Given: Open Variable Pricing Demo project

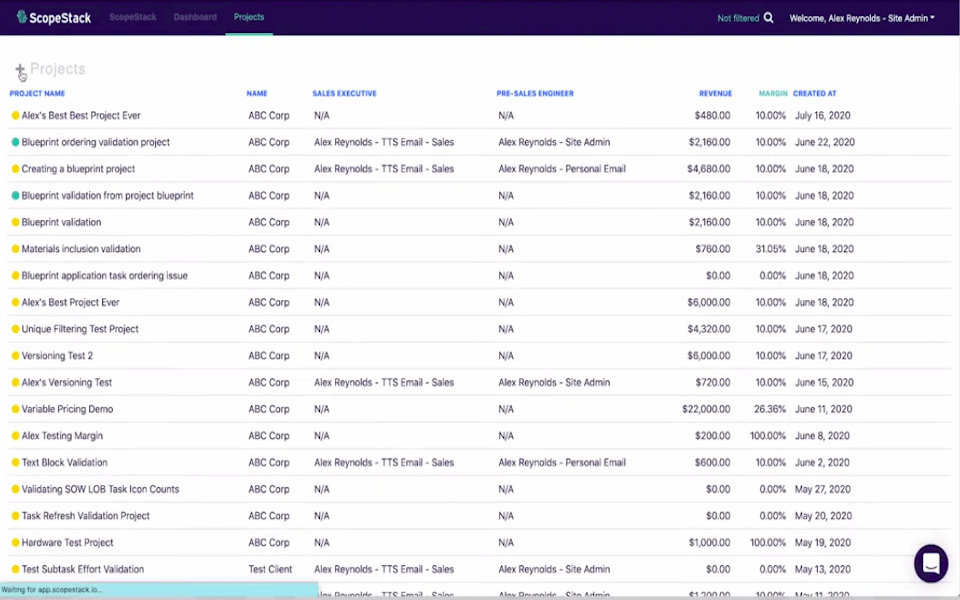Looking at the screenshot, I should tap(67, 409).
